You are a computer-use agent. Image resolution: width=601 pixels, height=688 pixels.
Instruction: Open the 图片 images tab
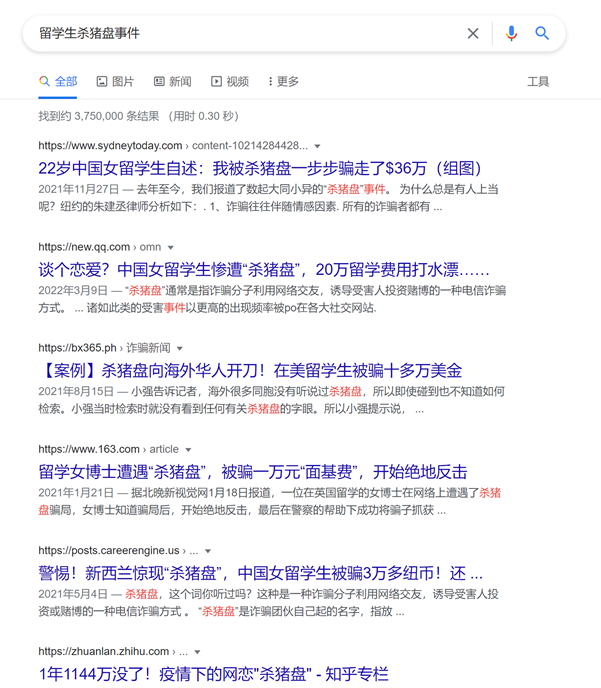[115, 81]
